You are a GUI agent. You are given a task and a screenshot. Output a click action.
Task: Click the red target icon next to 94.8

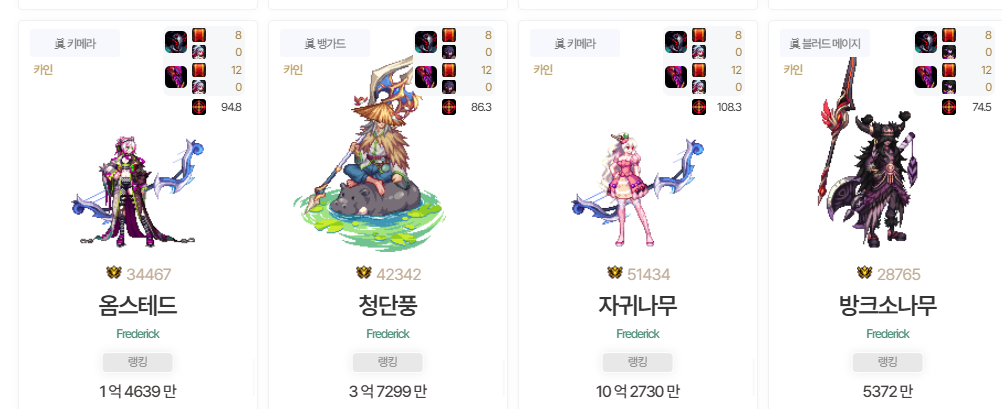(199, 107)
